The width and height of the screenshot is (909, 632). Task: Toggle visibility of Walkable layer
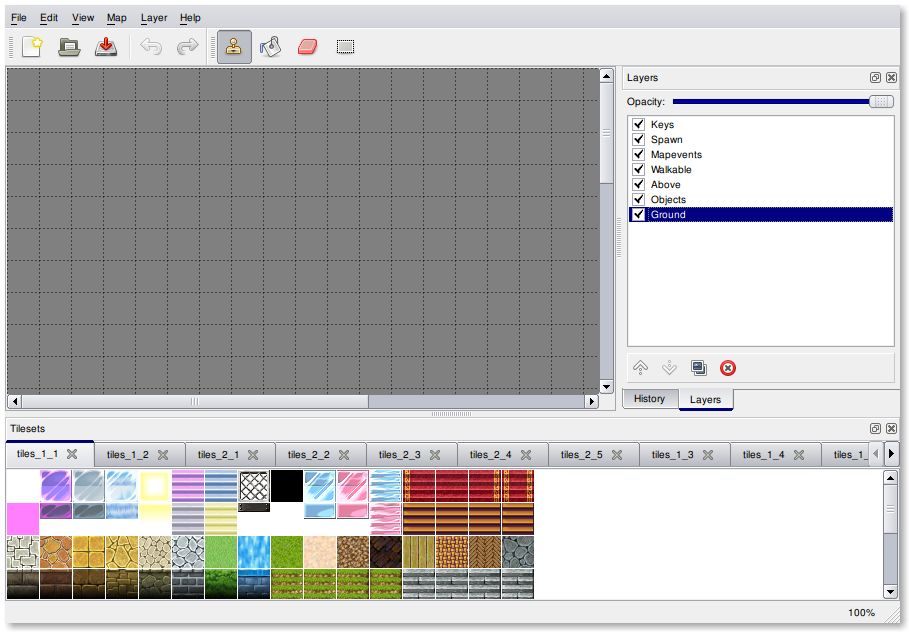tap(639, 170)
